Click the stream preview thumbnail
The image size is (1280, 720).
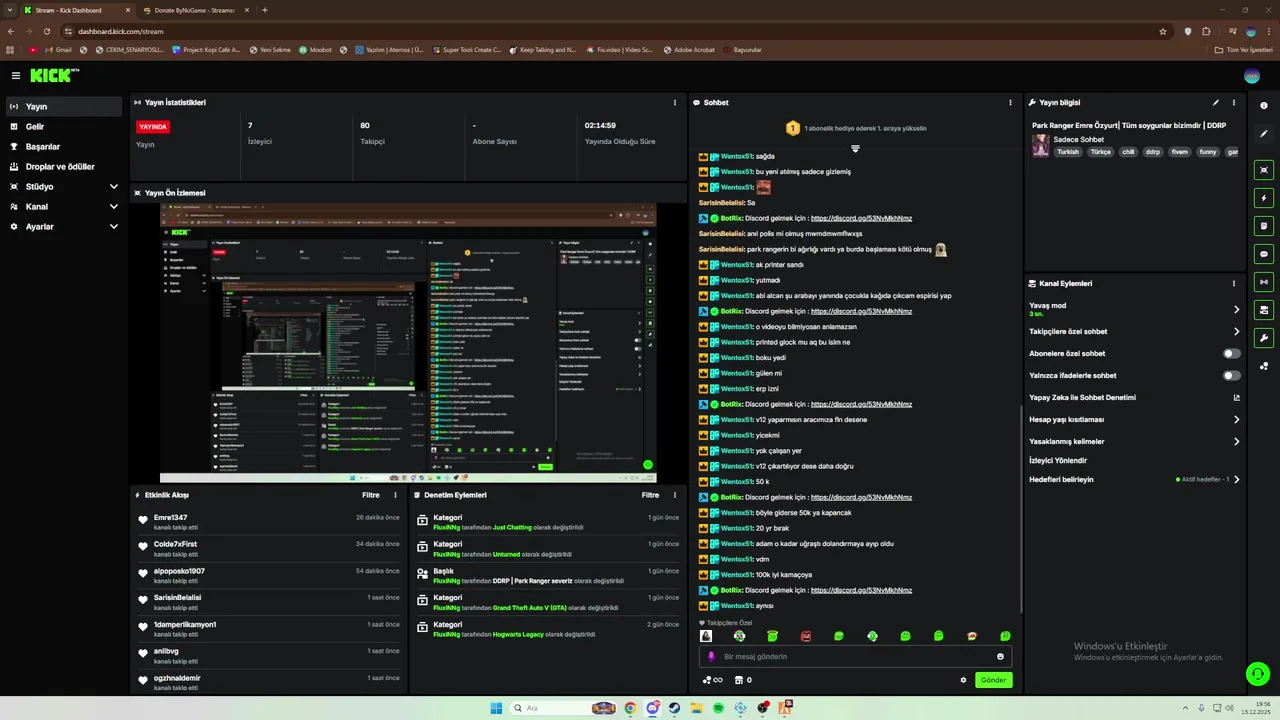tap(408, 344)
